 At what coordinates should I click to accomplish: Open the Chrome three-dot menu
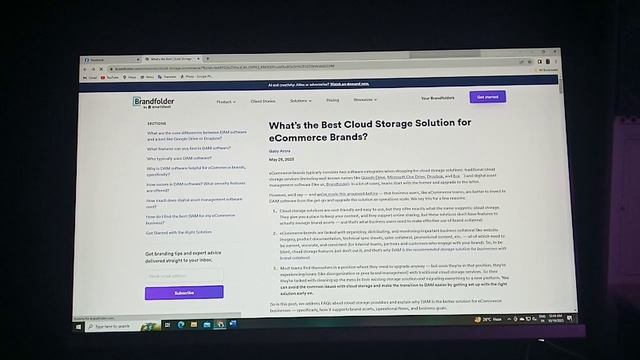pos(555,62)
